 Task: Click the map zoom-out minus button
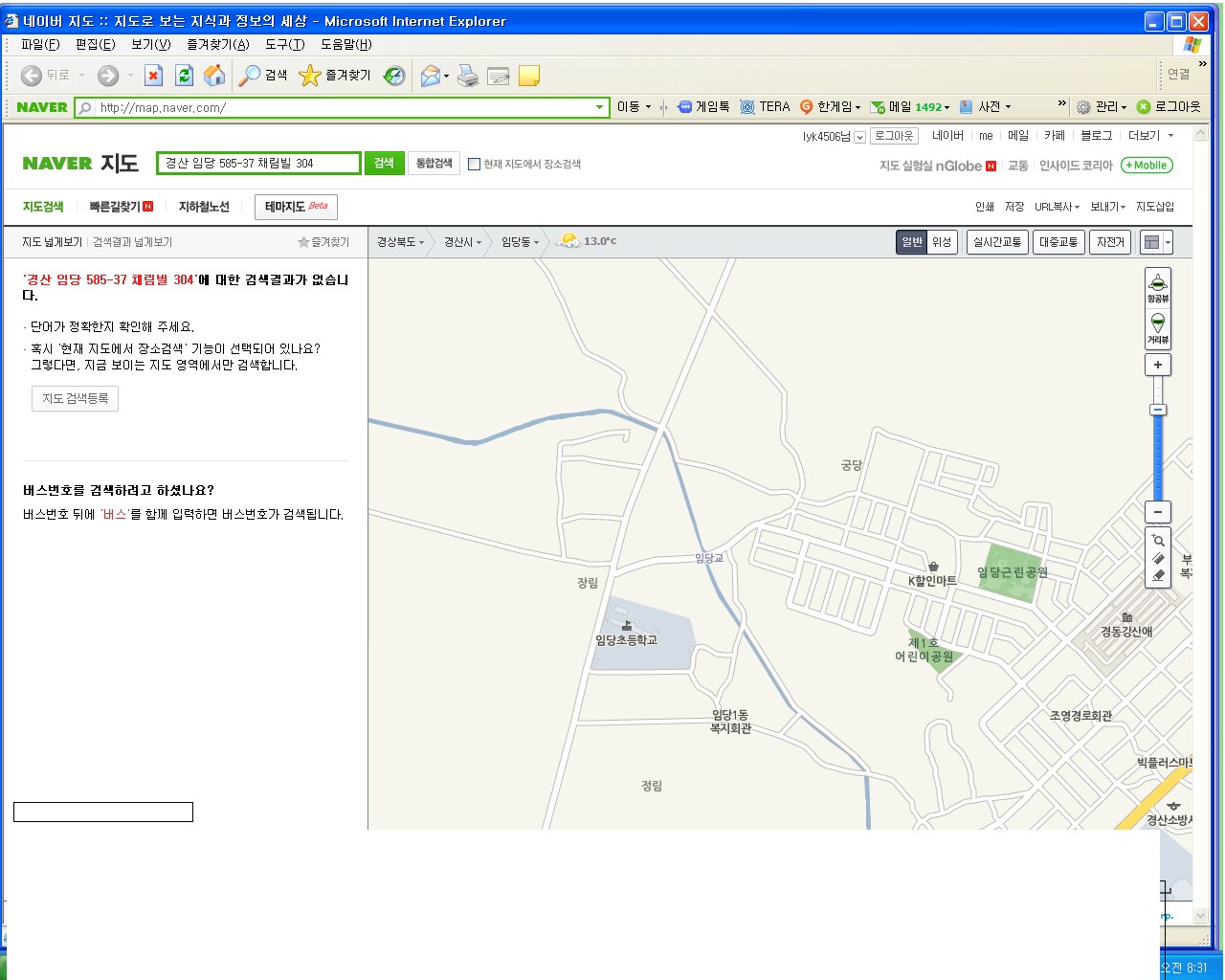click(x=1157, y=512)
